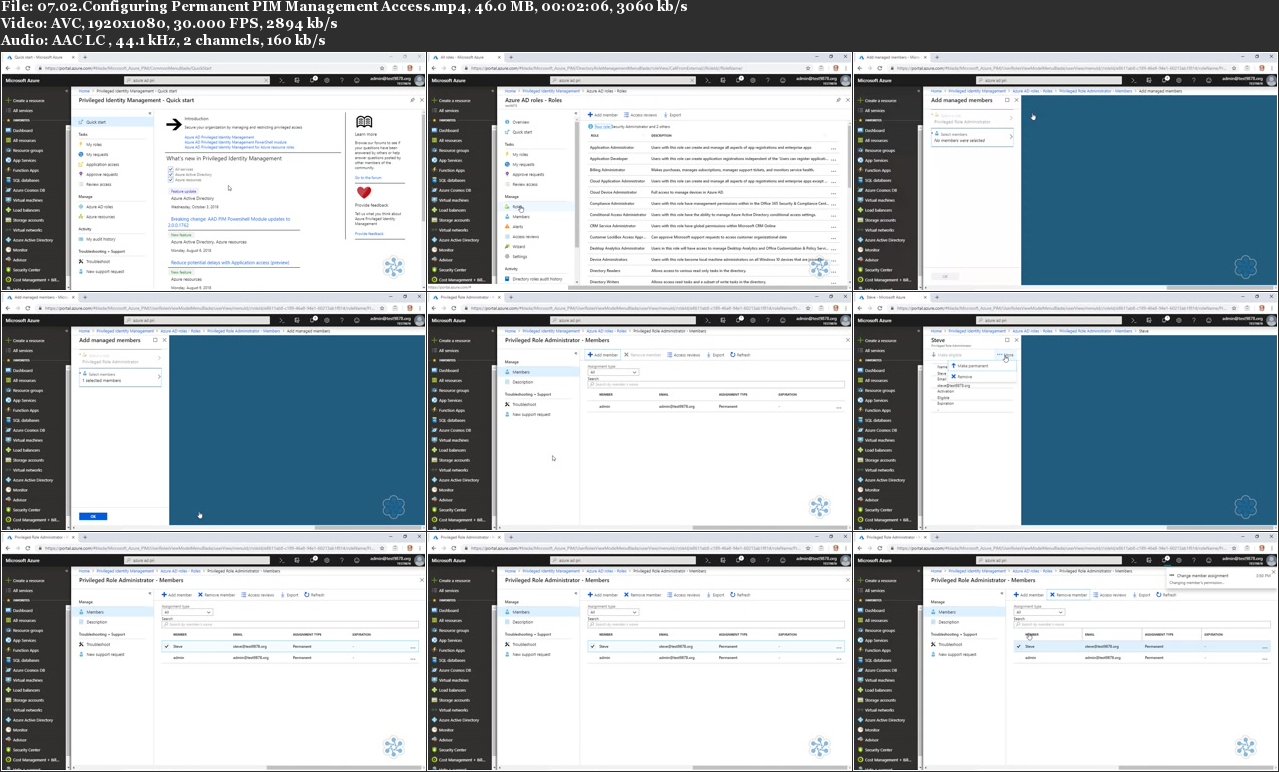The image size is (1279, 772).
Task: Click the enabled blue OK button in Add managed members
Action: [92, 516]
